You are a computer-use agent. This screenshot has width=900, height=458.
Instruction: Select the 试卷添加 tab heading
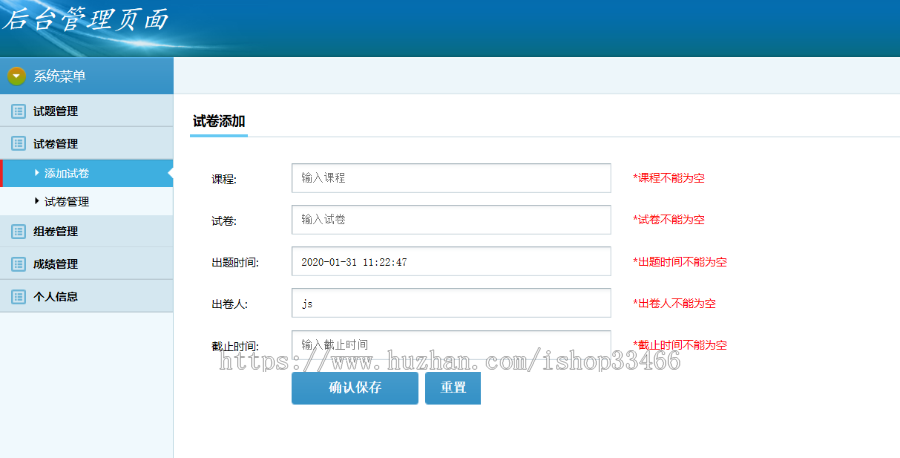(219, 121)
